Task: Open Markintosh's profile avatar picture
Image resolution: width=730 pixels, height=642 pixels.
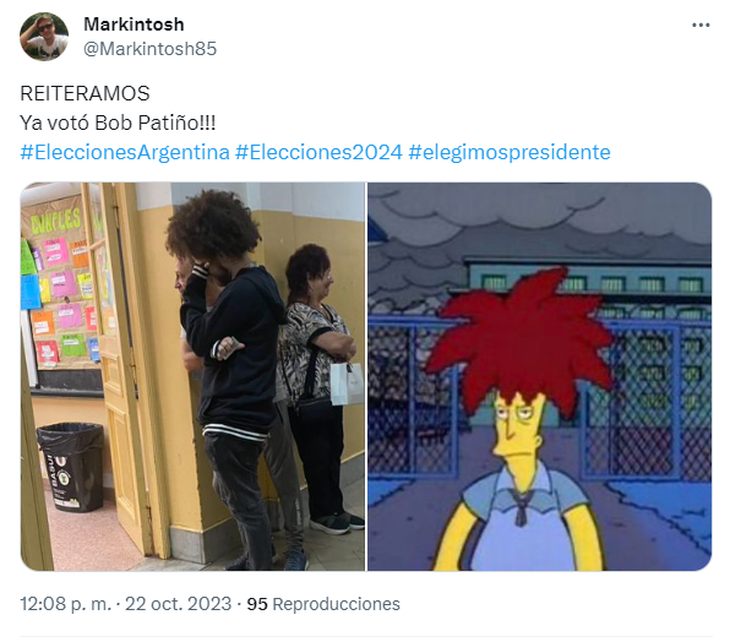Action: coord(44,36)
